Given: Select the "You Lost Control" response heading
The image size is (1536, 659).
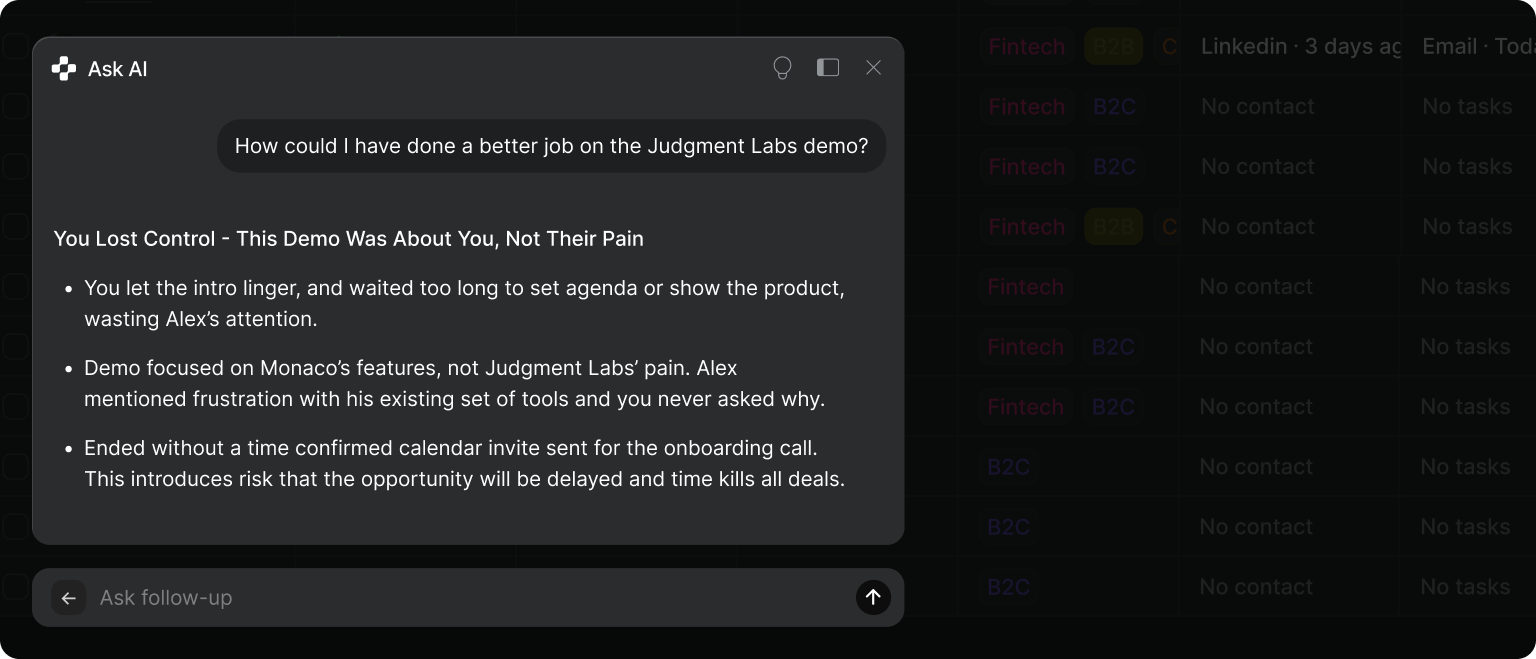Looking at the screenshot, I should coord(348,239).
